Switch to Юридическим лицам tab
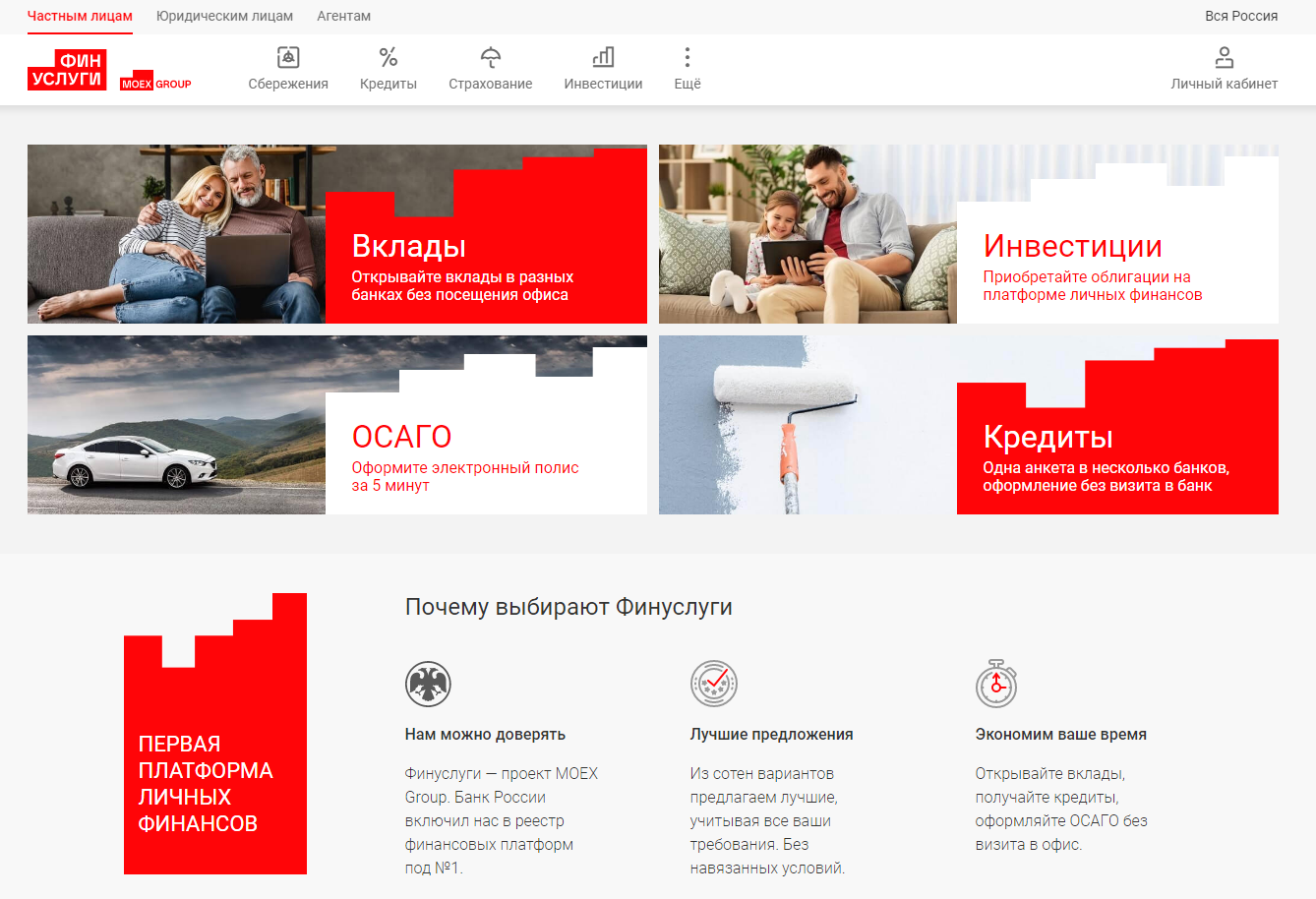The image size is (1316, 899). coord(224,17)
